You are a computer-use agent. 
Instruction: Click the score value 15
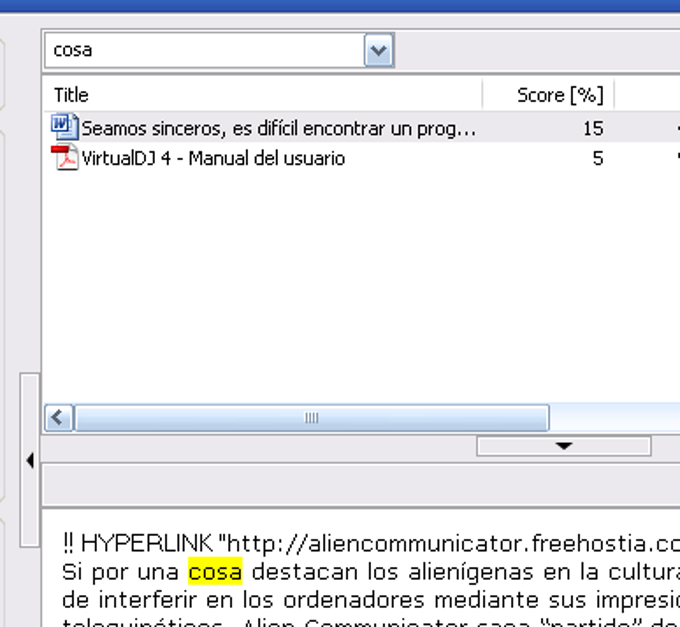click(x=593, y=129)
